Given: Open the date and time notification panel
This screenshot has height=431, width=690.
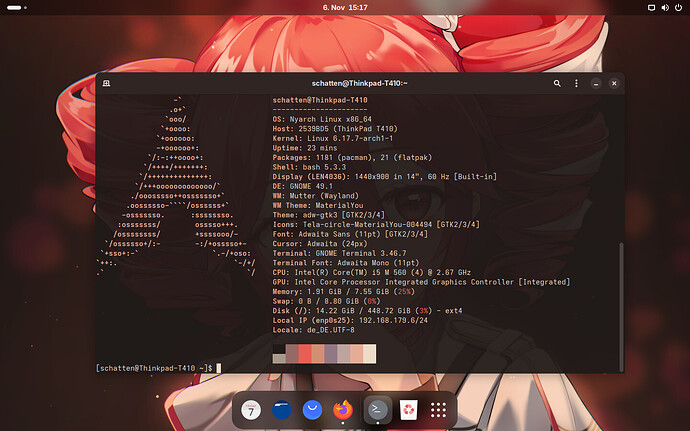Looking at the screenshot, I should [344, 7].
